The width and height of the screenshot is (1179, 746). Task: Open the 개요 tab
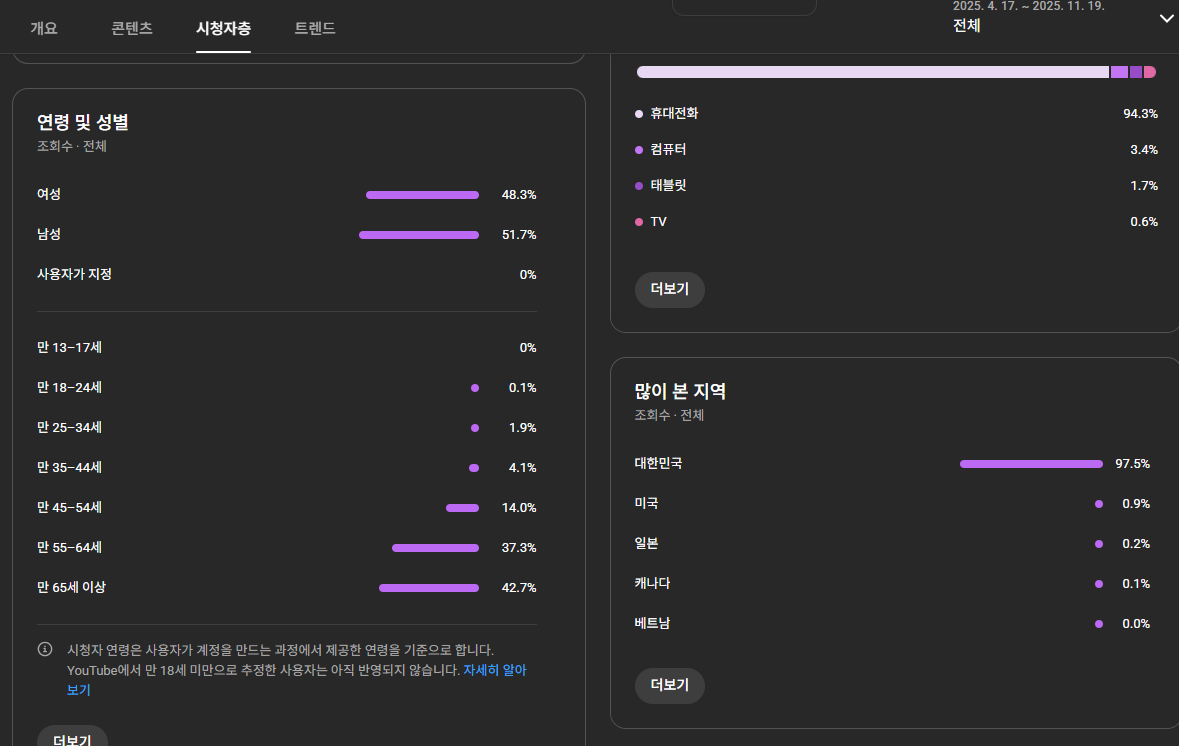(44, 28)
